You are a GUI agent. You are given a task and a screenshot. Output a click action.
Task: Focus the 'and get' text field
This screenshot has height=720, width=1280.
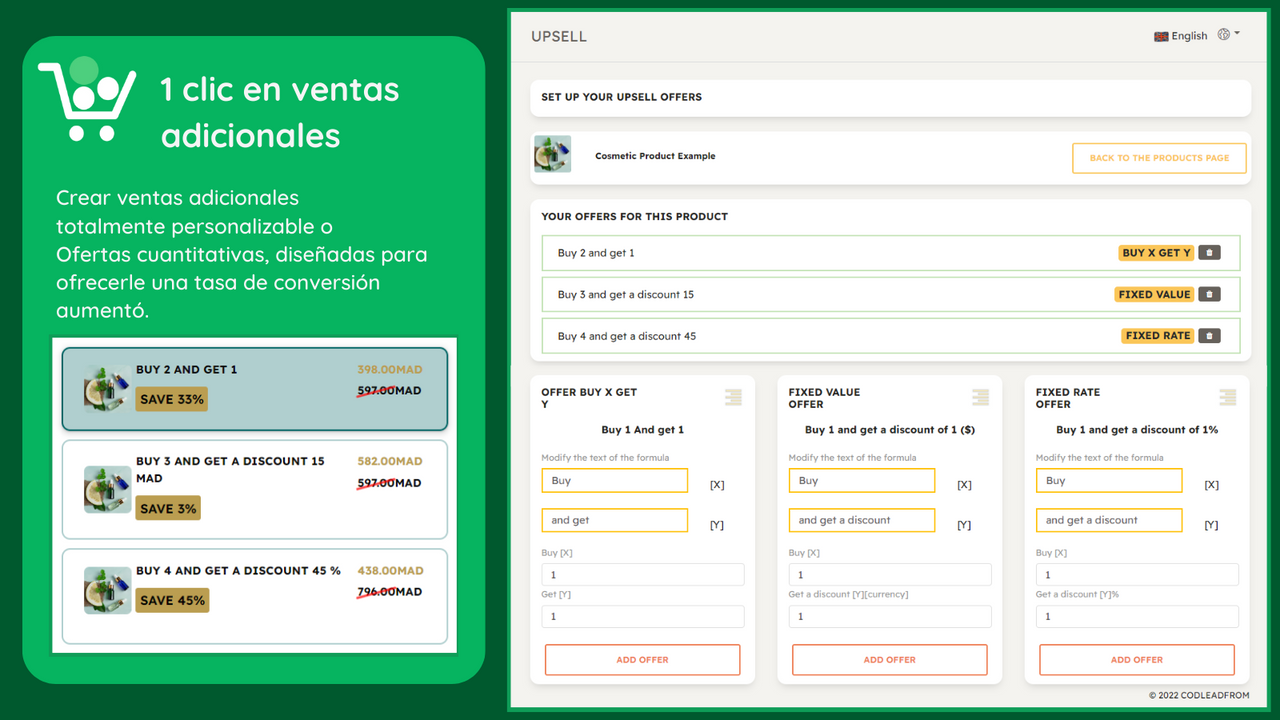(x=615, y=520)
